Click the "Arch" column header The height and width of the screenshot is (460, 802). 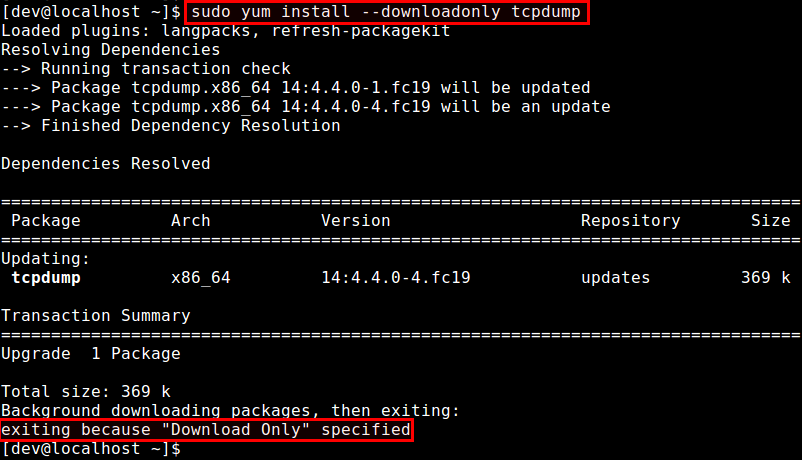coord(190,221)
